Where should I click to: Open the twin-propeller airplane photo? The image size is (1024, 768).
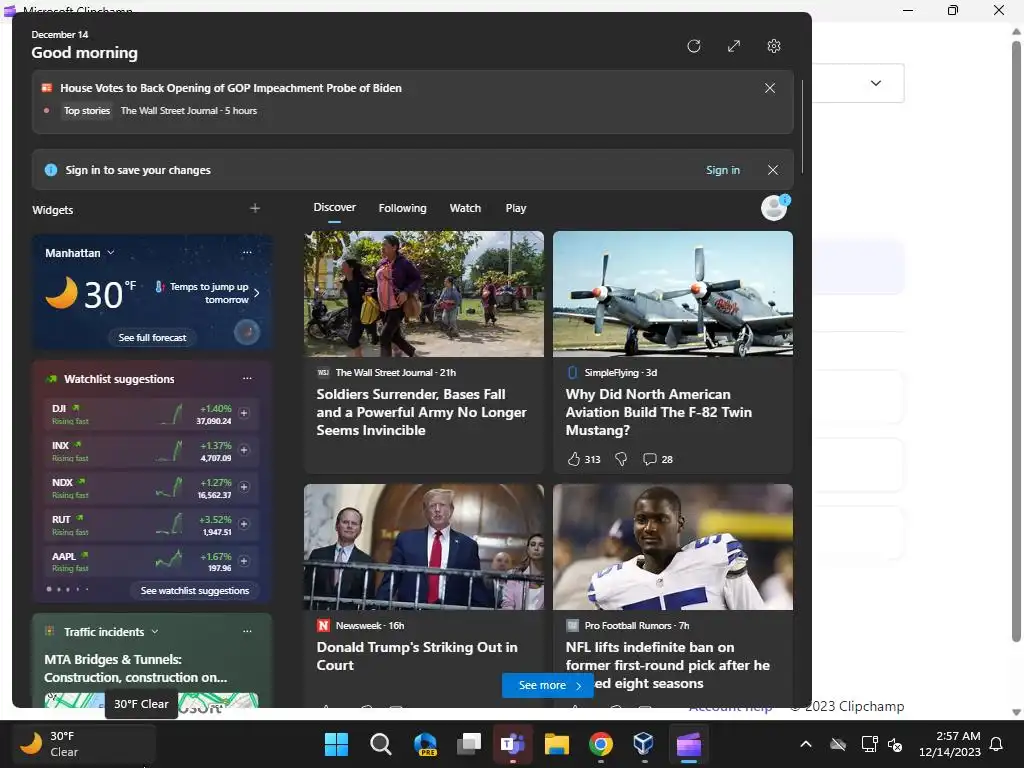click(673, 294)
